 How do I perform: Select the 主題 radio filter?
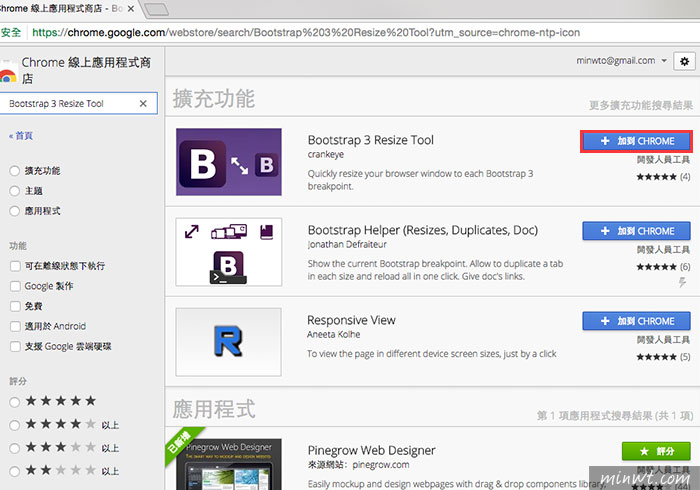click(x=15, y=191)
